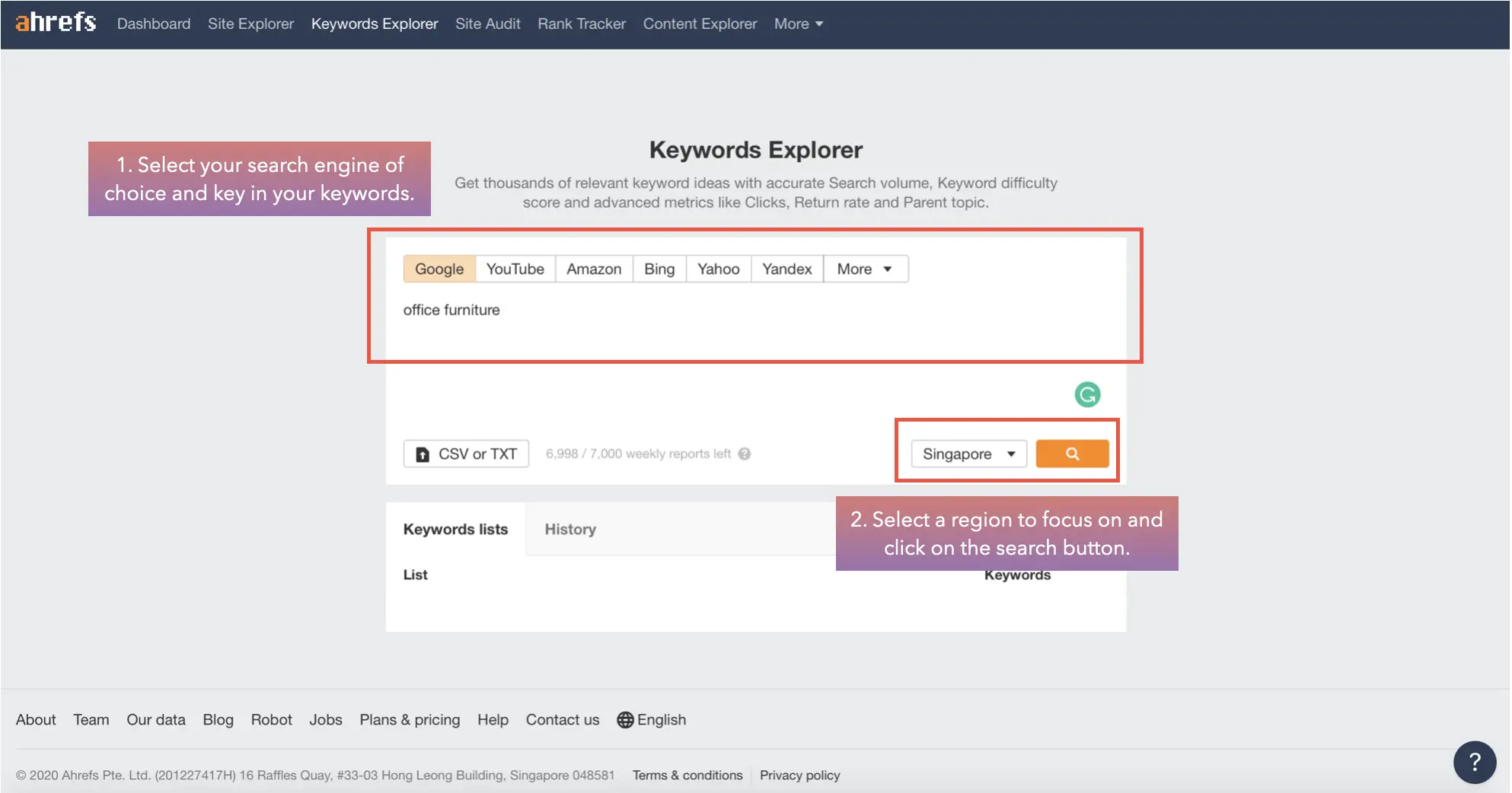Image resolution: width=1512 pixels, height=793 pixels.
Task: Open the Help footer link
Action: 493,719
